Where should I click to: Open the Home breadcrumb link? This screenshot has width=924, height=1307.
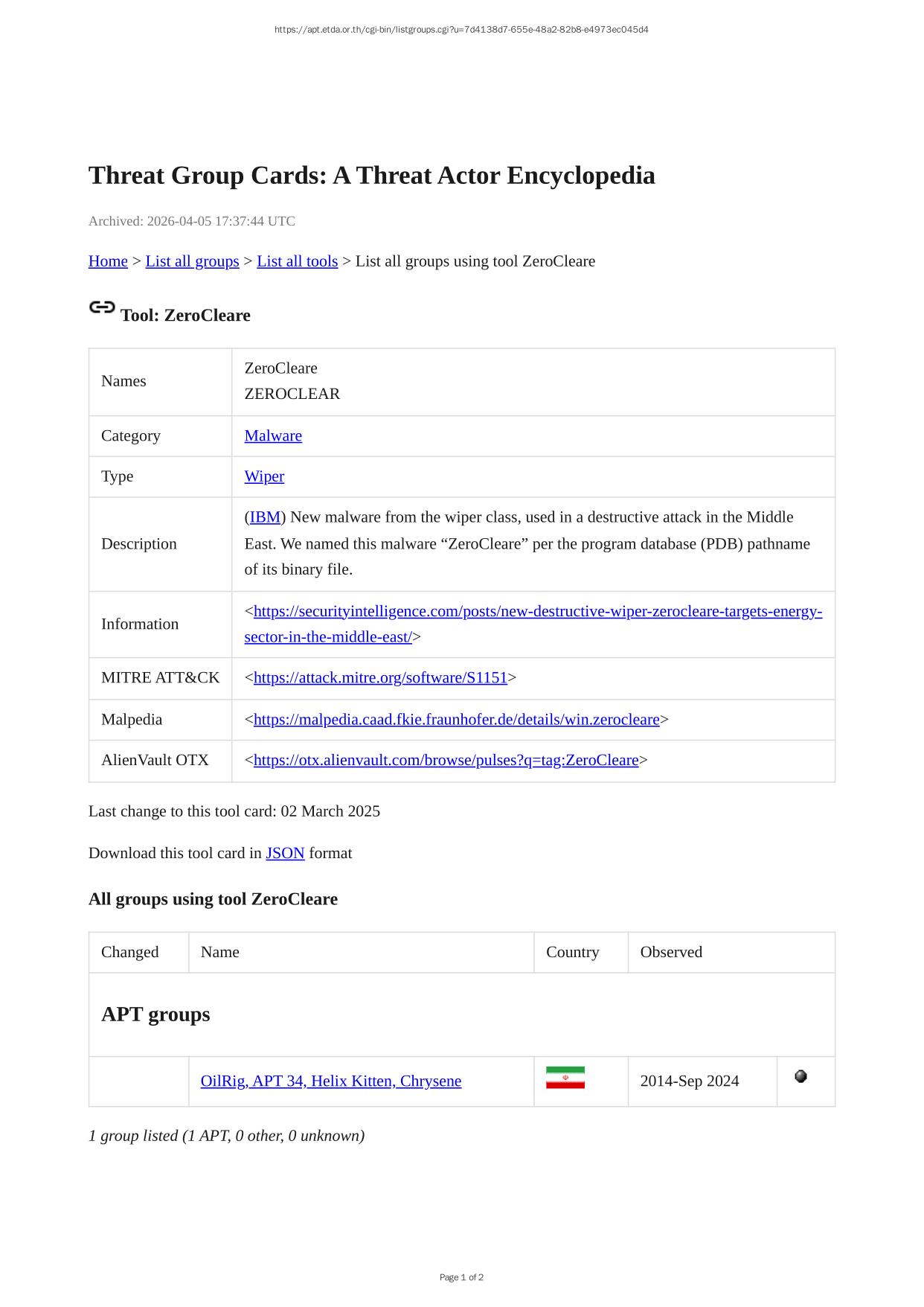108,261
